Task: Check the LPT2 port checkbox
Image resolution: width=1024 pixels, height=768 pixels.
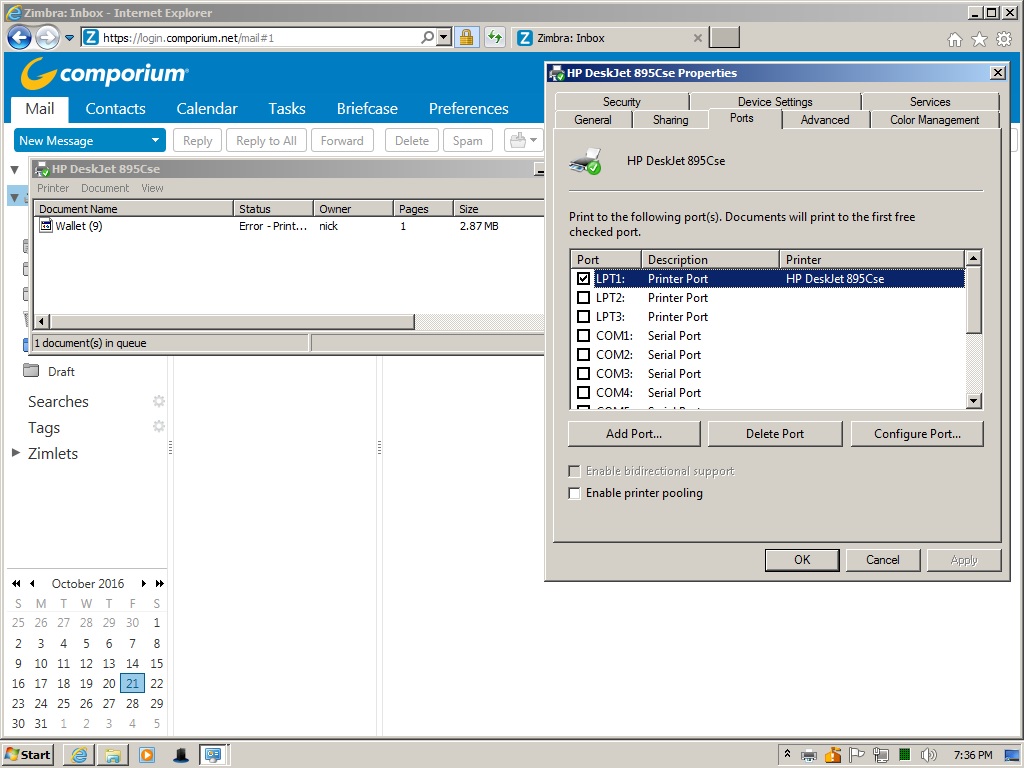Action: (x=584, y=298)
